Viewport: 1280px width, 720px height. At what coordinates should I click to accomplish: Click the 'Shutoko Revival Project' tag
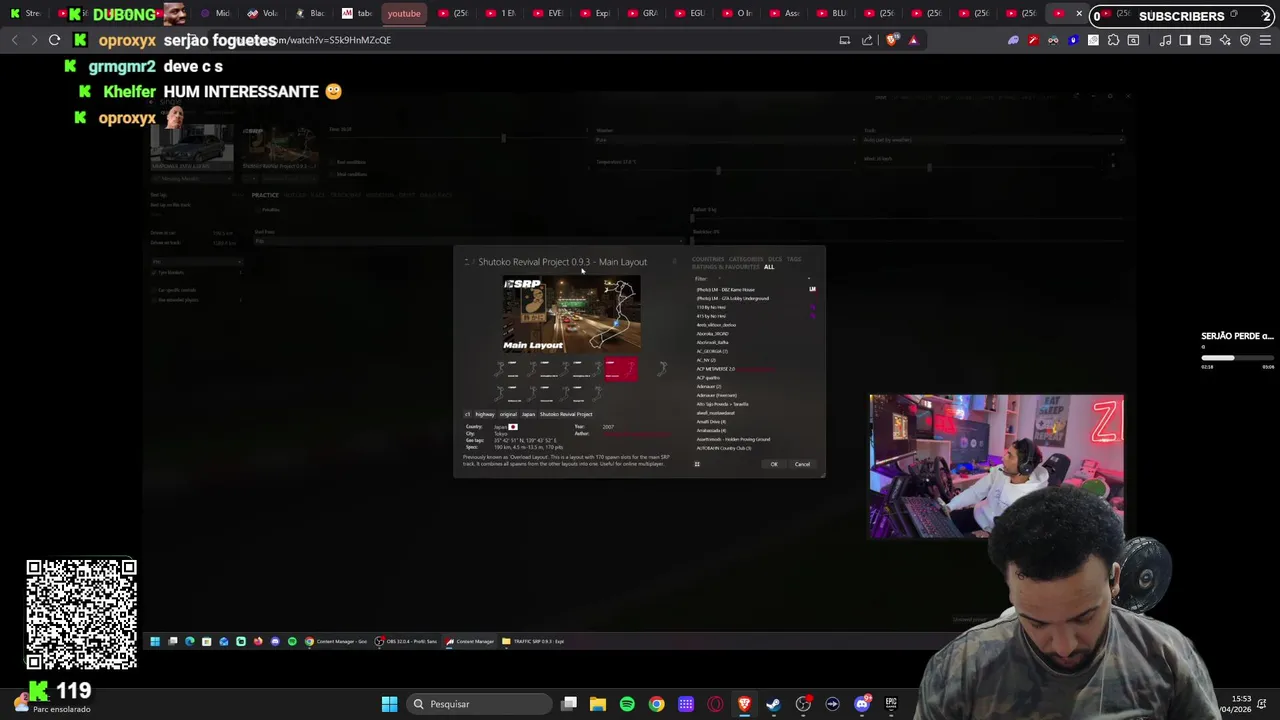566,414
